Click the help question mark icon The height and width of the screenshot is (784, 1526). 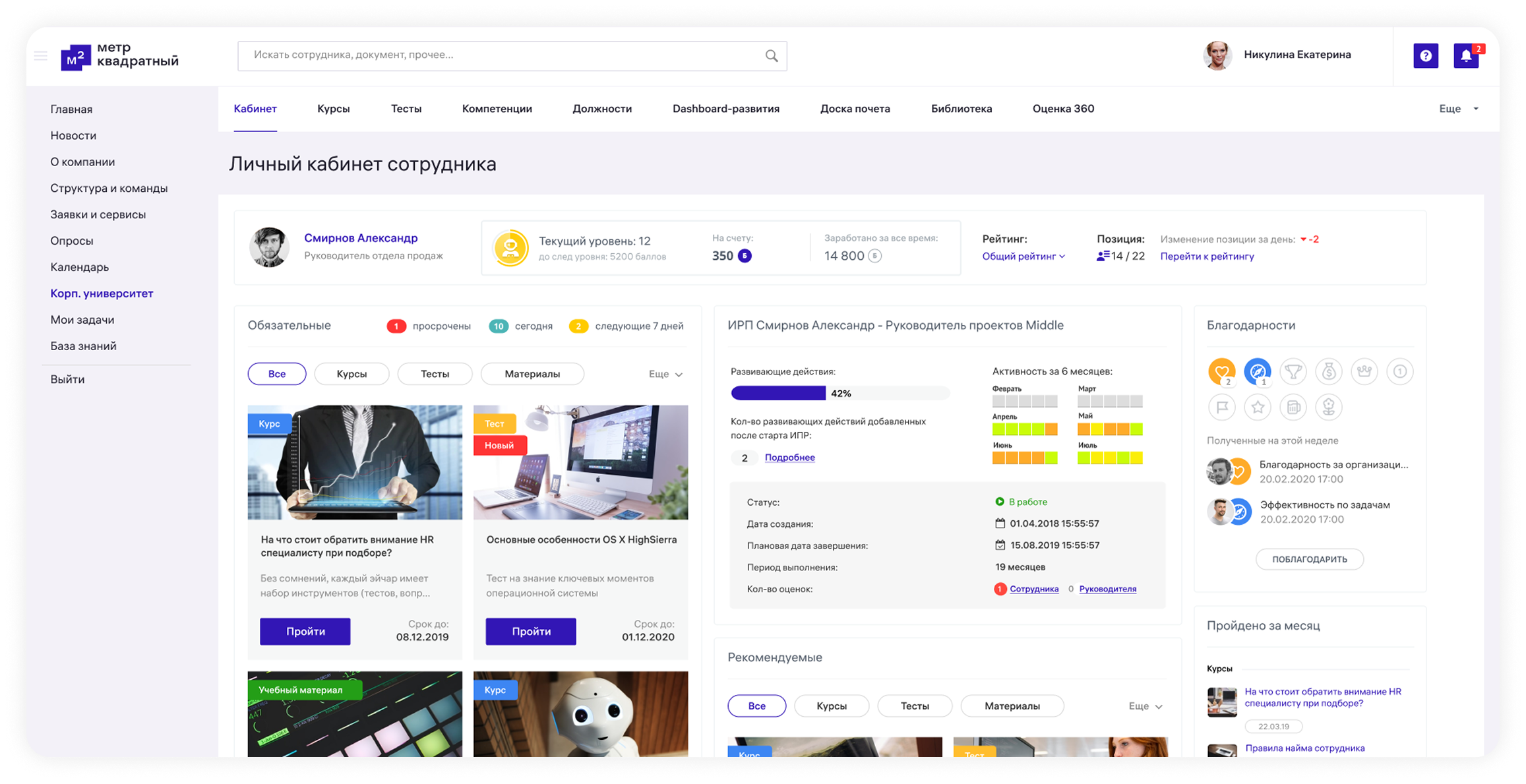(x=1425, y=56)
